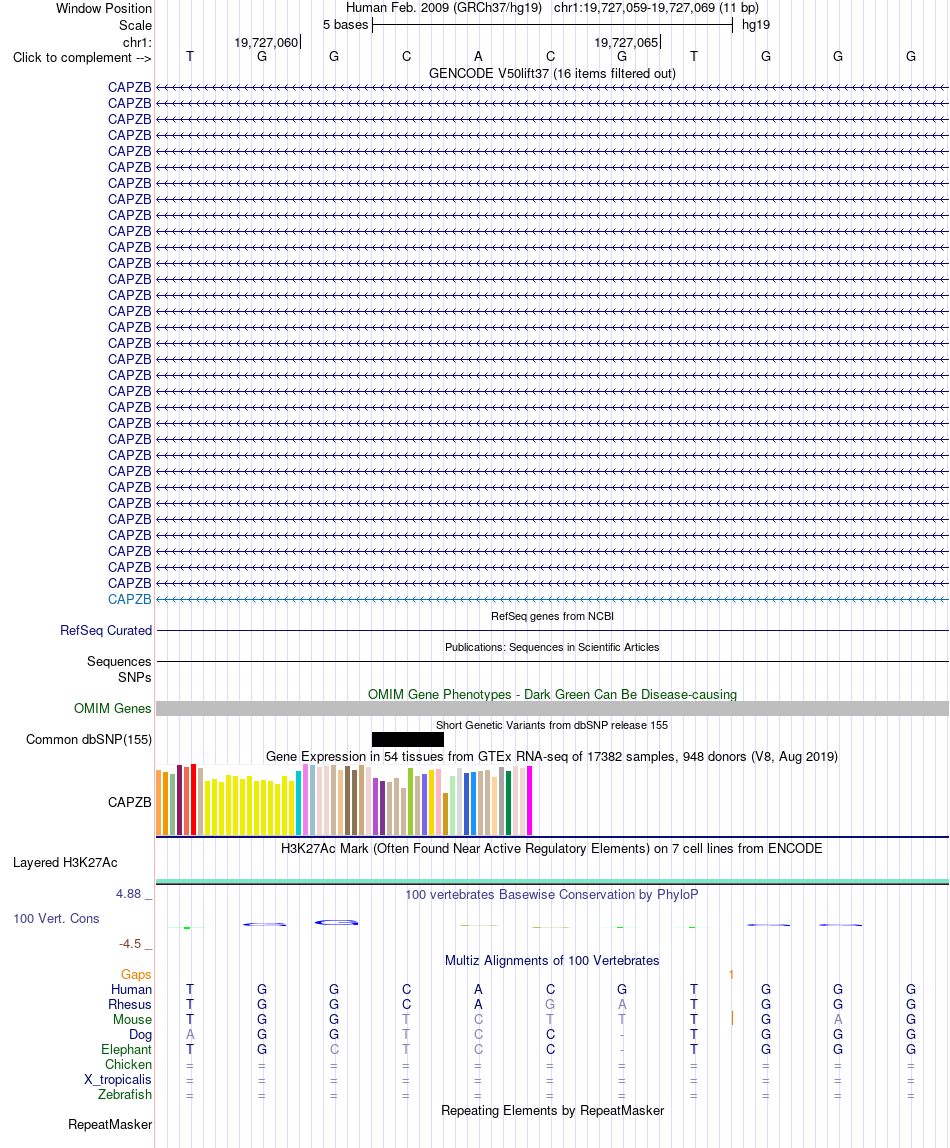Click the 'Common dbSNP(155)' track label
Image resolution: width=950 pixels, height=1148 pixels.
pyautogui.click(x=89, y=739)
